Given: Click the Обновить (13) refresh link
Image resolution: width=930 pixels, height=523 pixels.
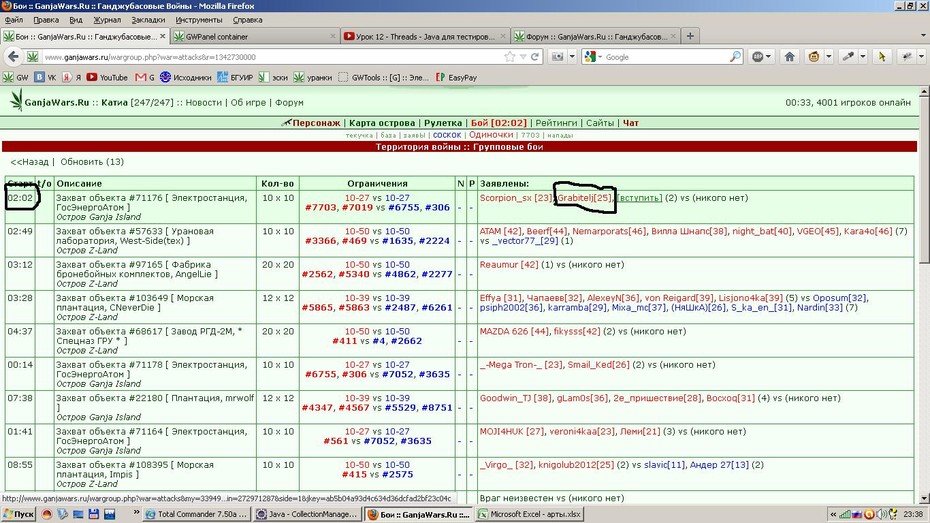Looking at the screenshot, I should pos(92,162).
